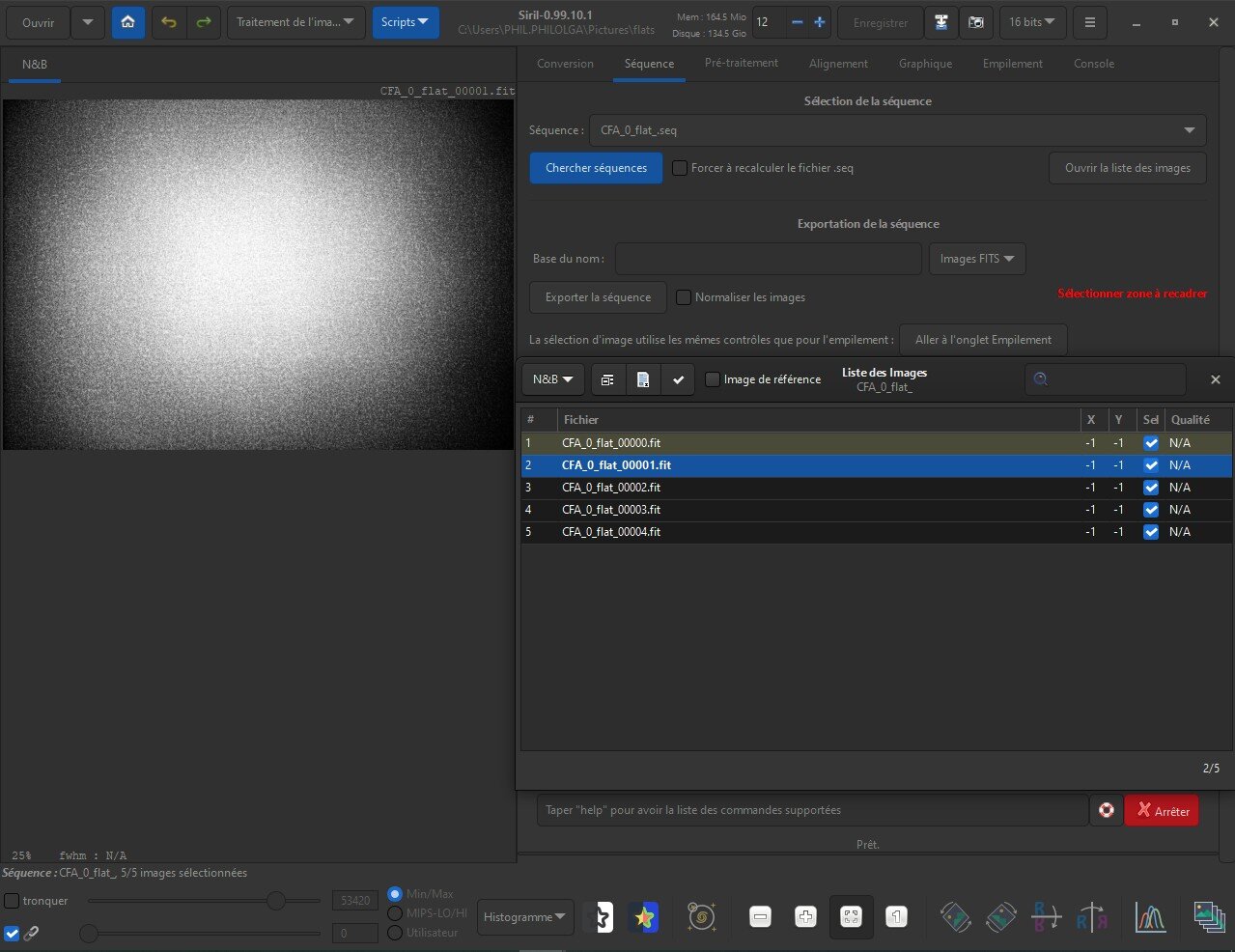Take a snapshot with the camera icon
Screen dimensions: 1235x952
click(x=976, y=22)
